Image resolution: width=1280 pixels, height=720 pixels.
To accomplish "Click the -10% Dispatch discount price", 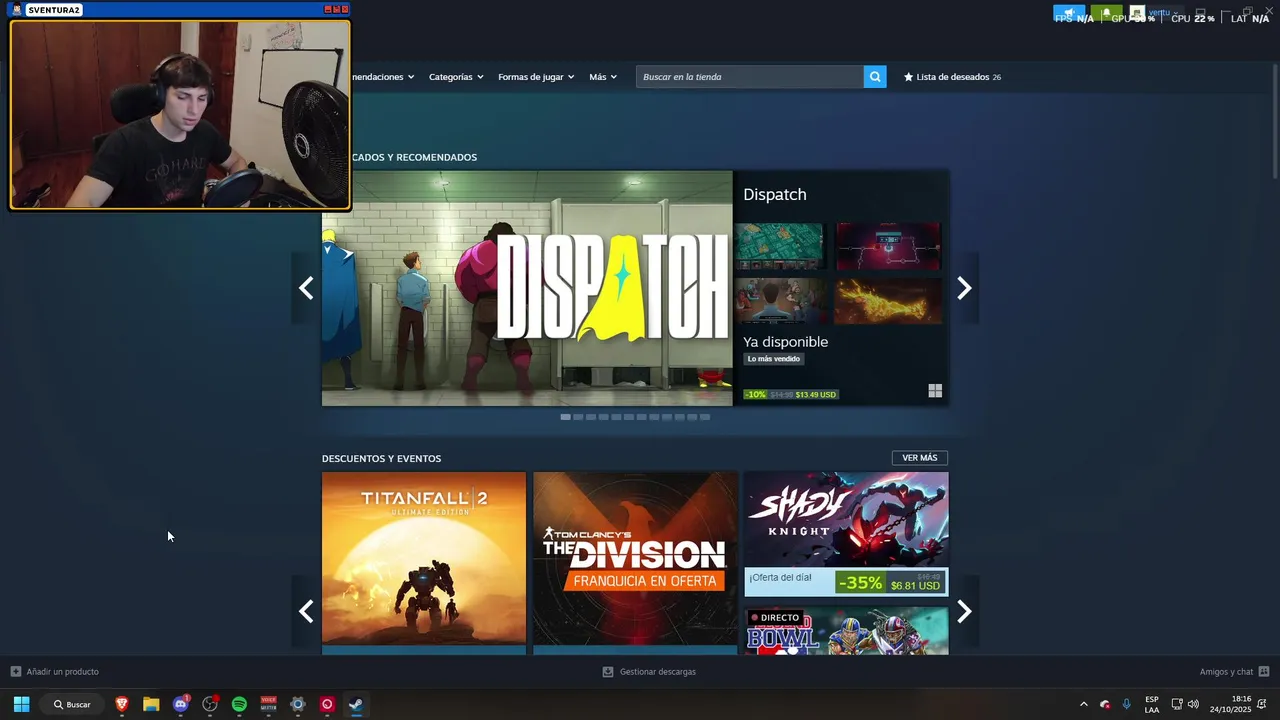I will [x=790, y=394].
